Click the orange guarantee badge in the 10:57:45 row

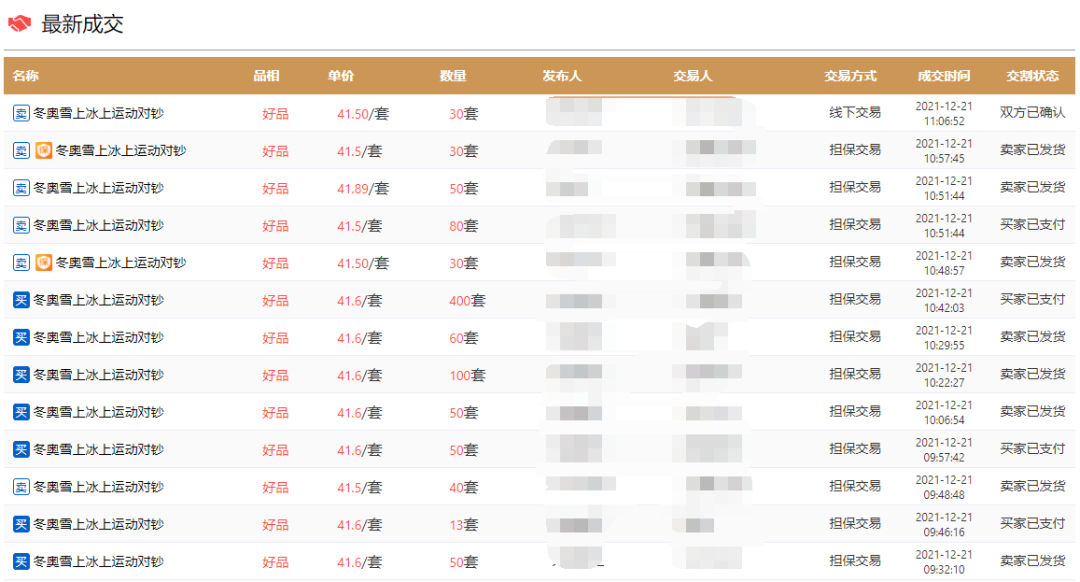point(43,150)
